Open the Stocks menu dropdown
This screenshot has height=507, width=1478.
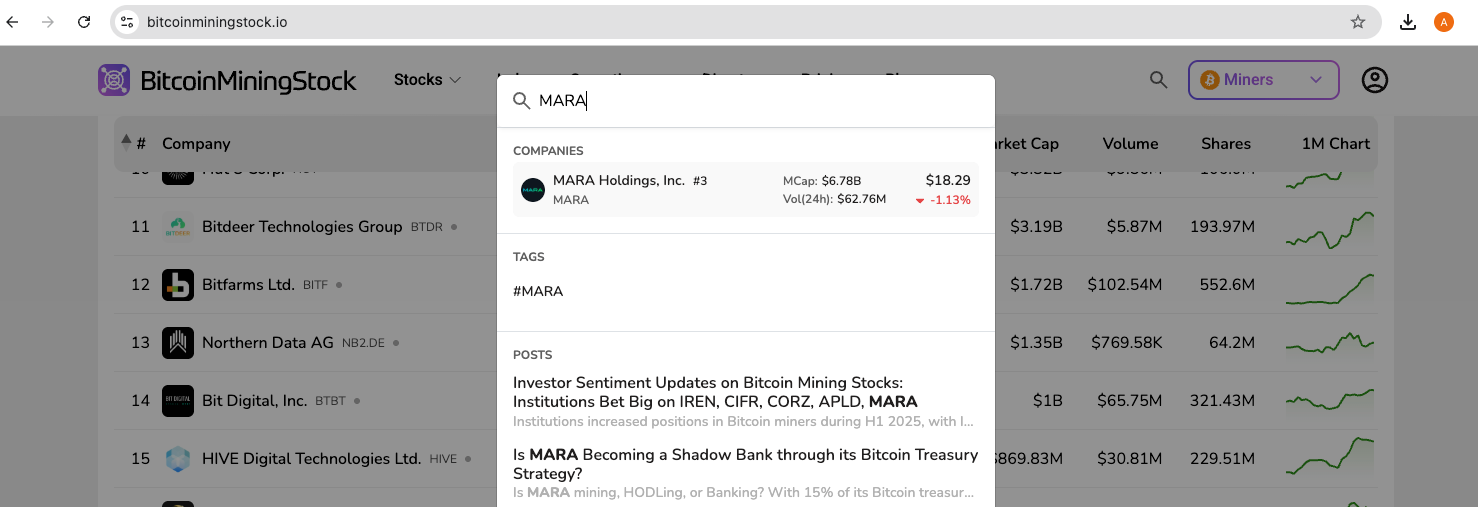click(427, 80)
